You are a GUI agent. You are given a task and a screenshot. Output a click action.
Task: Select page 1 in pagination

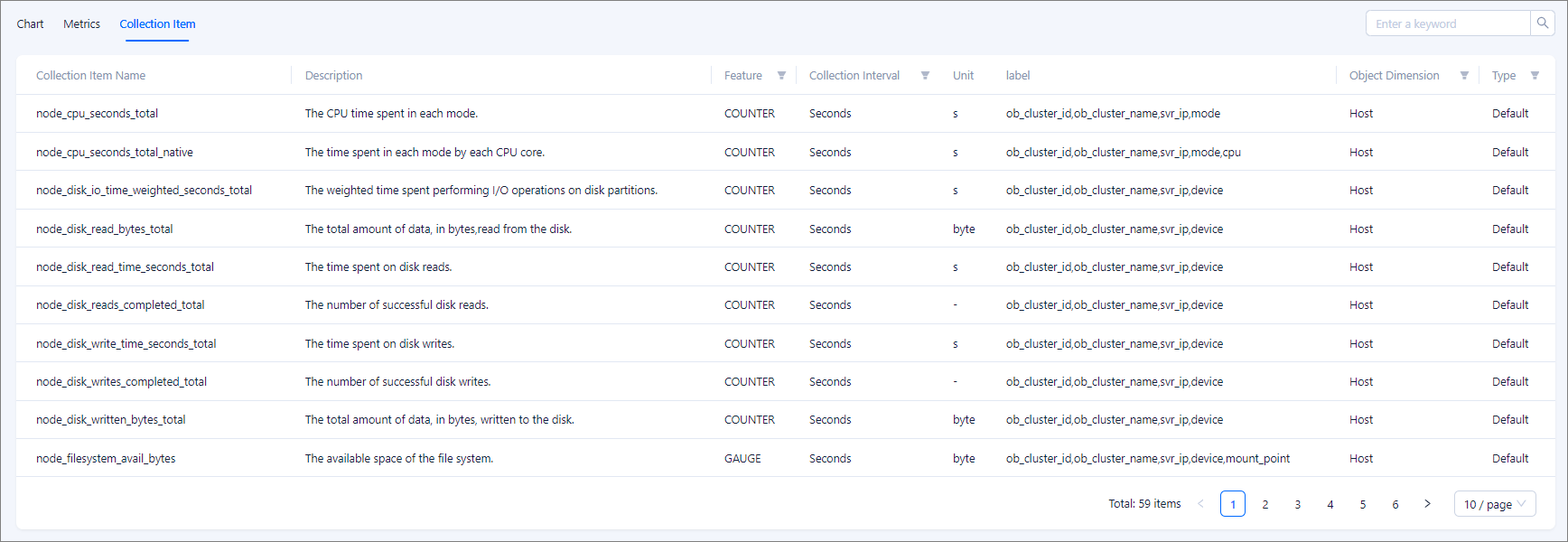1232,504
